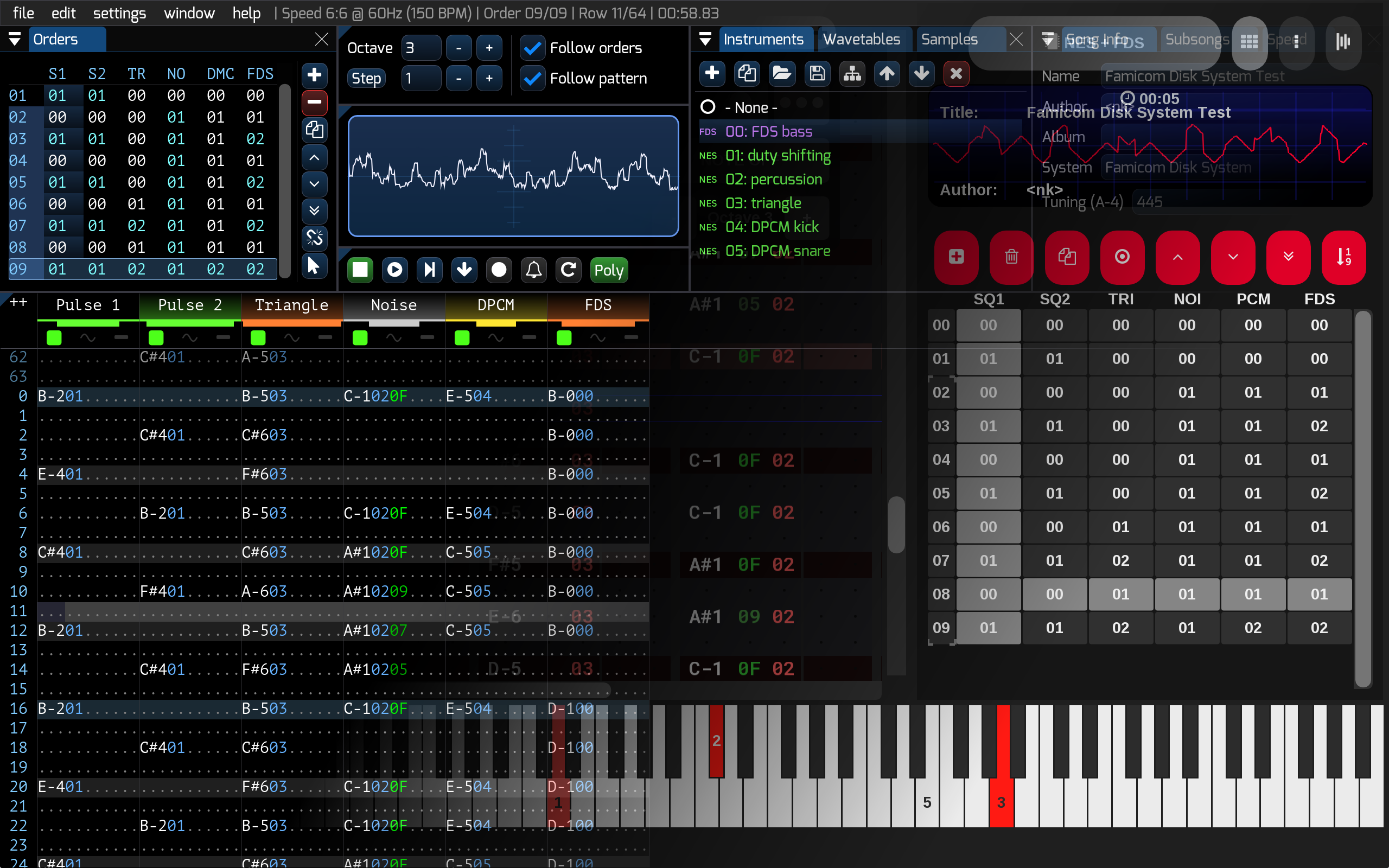Add a new order with the plus icon

point(315,75)
